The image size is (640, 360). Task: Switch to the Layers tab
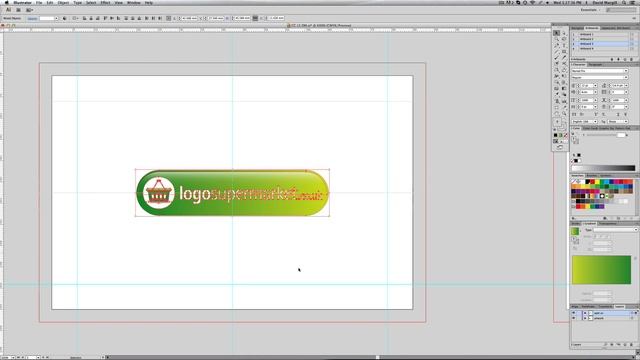pos(619,307)
